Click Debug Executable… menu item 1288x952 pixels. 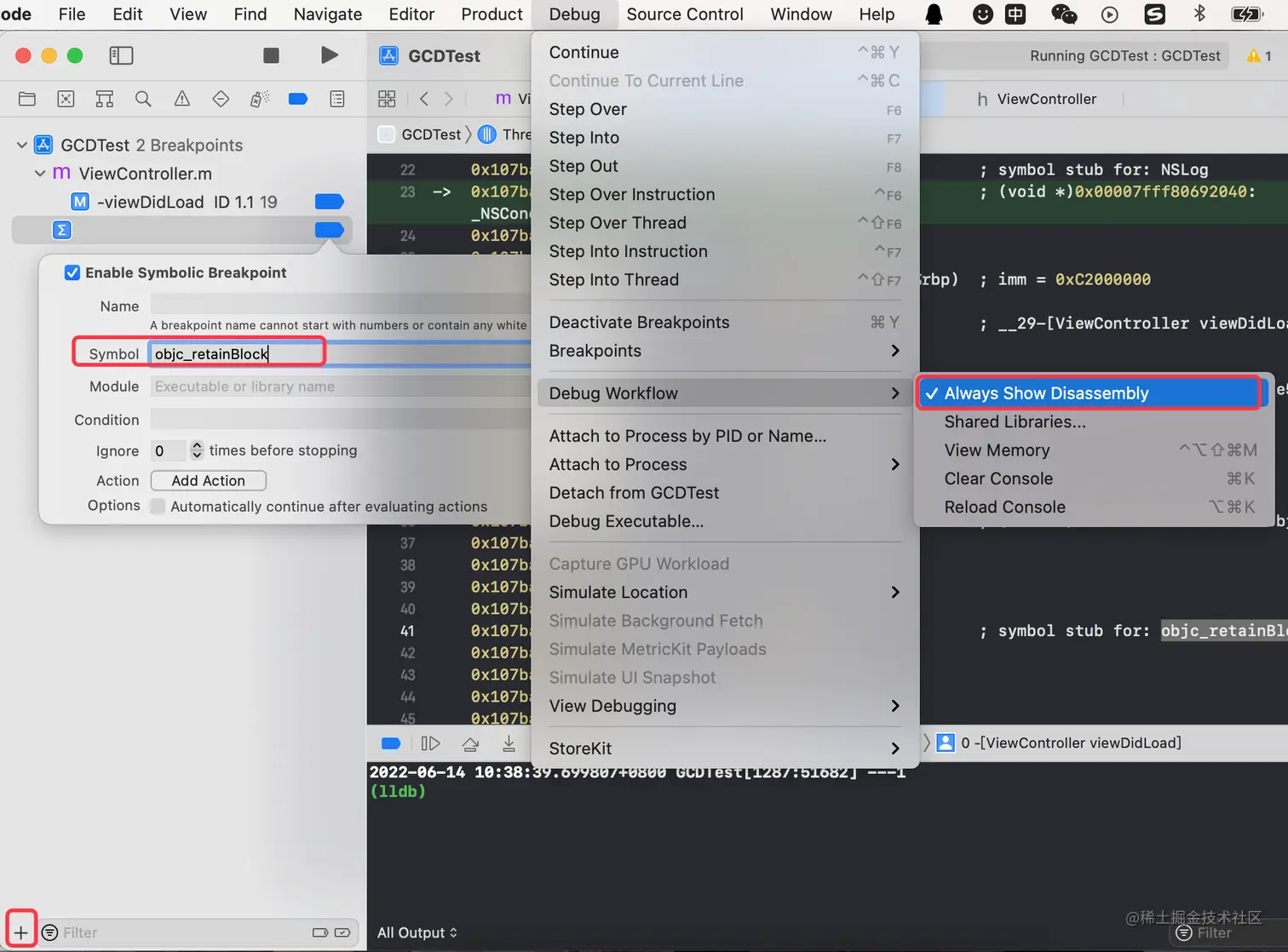coord(725,521)
